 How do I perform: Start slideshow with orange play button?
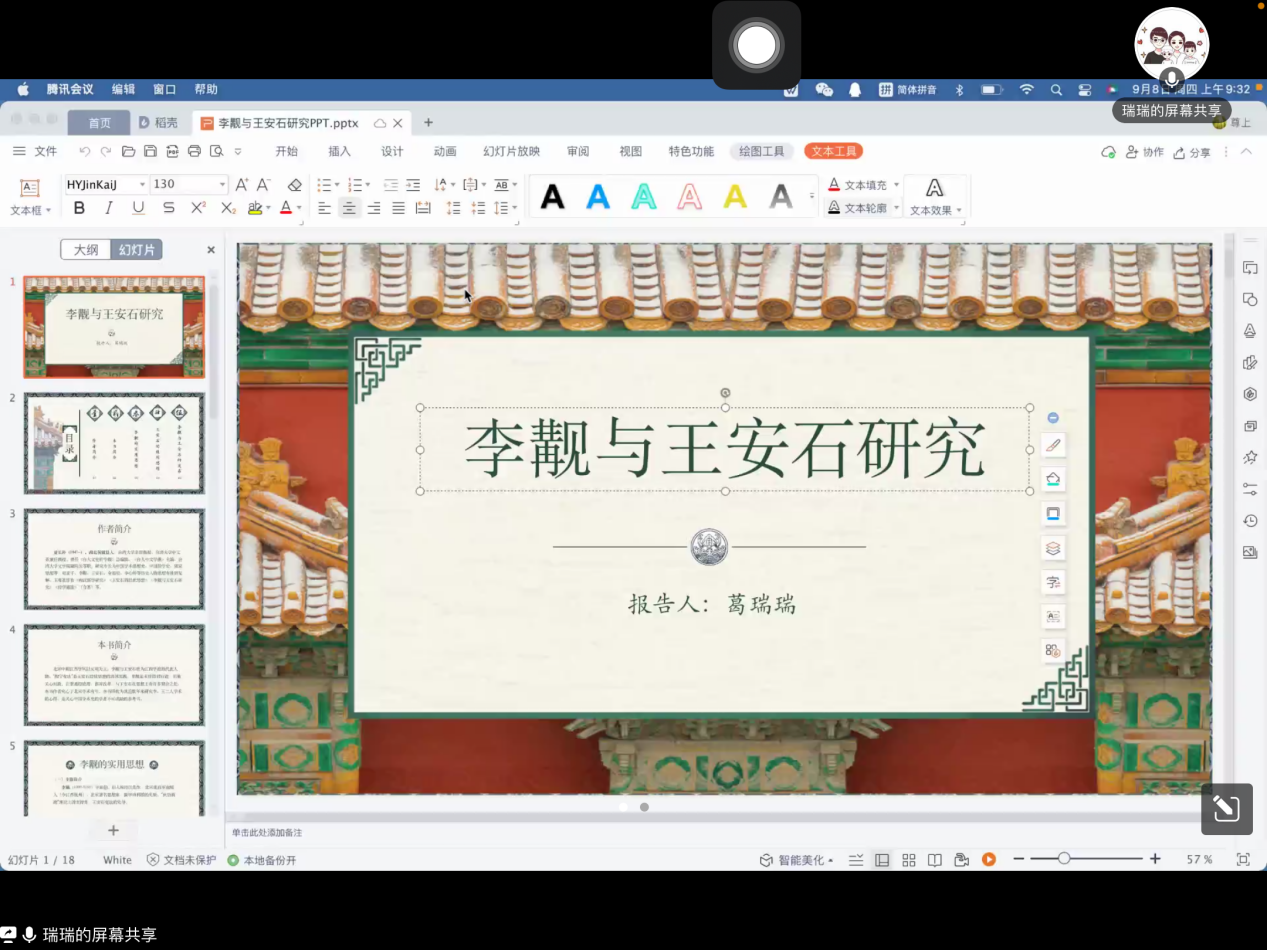pyautogui.click(x=988, y=860)
